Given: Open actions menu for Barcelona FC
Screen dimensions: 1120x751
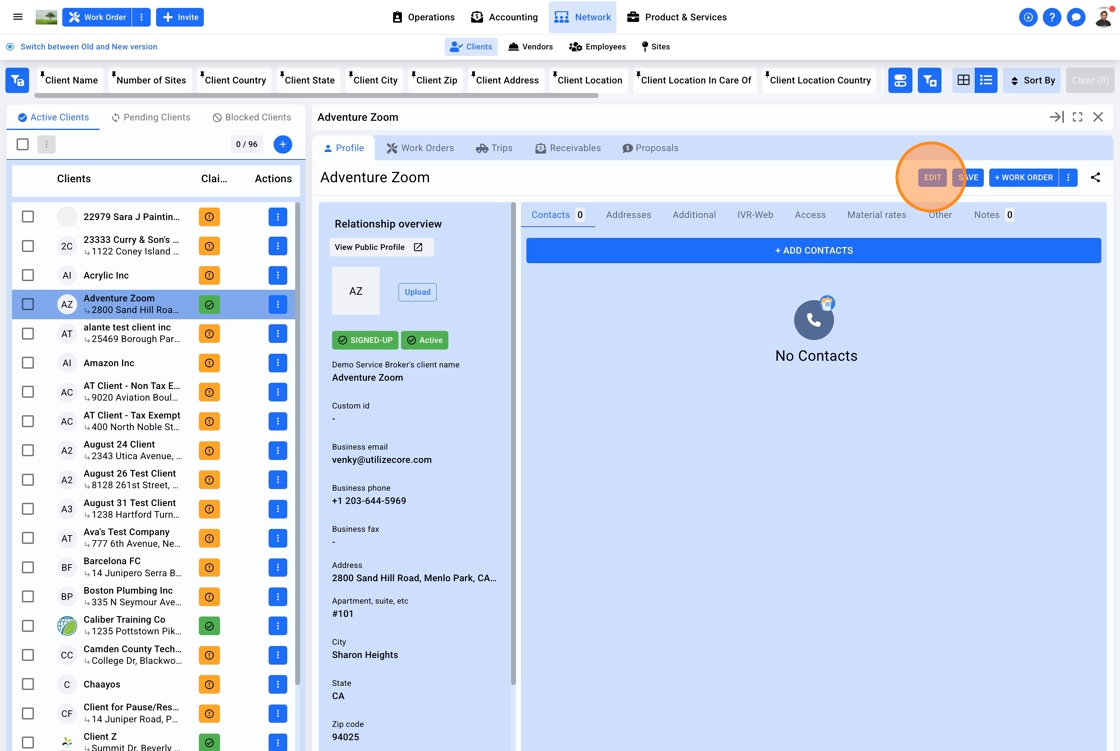Looking at the screenshot, I should point(278,567).
